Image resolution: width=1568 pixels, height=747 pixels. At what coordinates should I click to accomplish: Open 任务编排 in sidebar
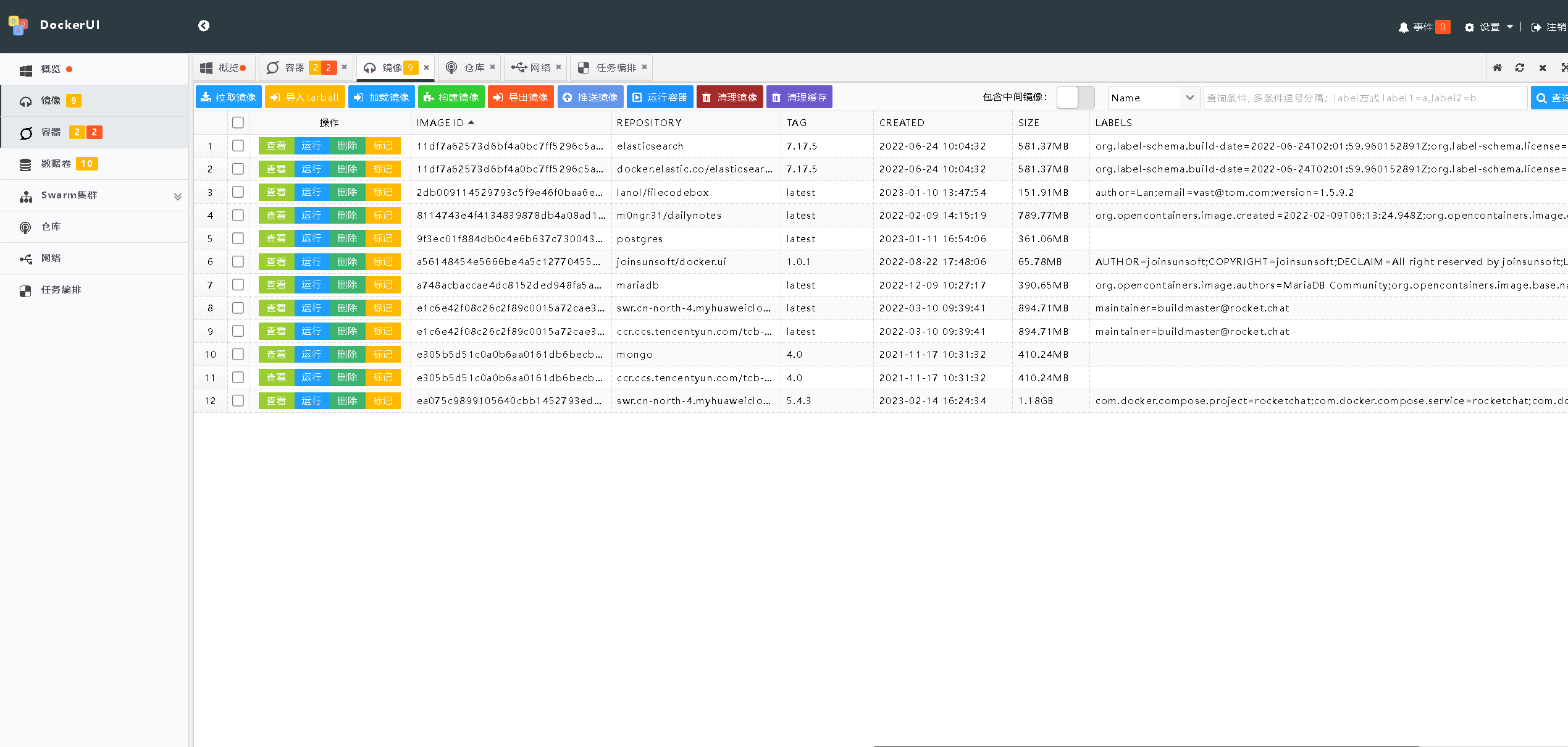pos(61,290)
